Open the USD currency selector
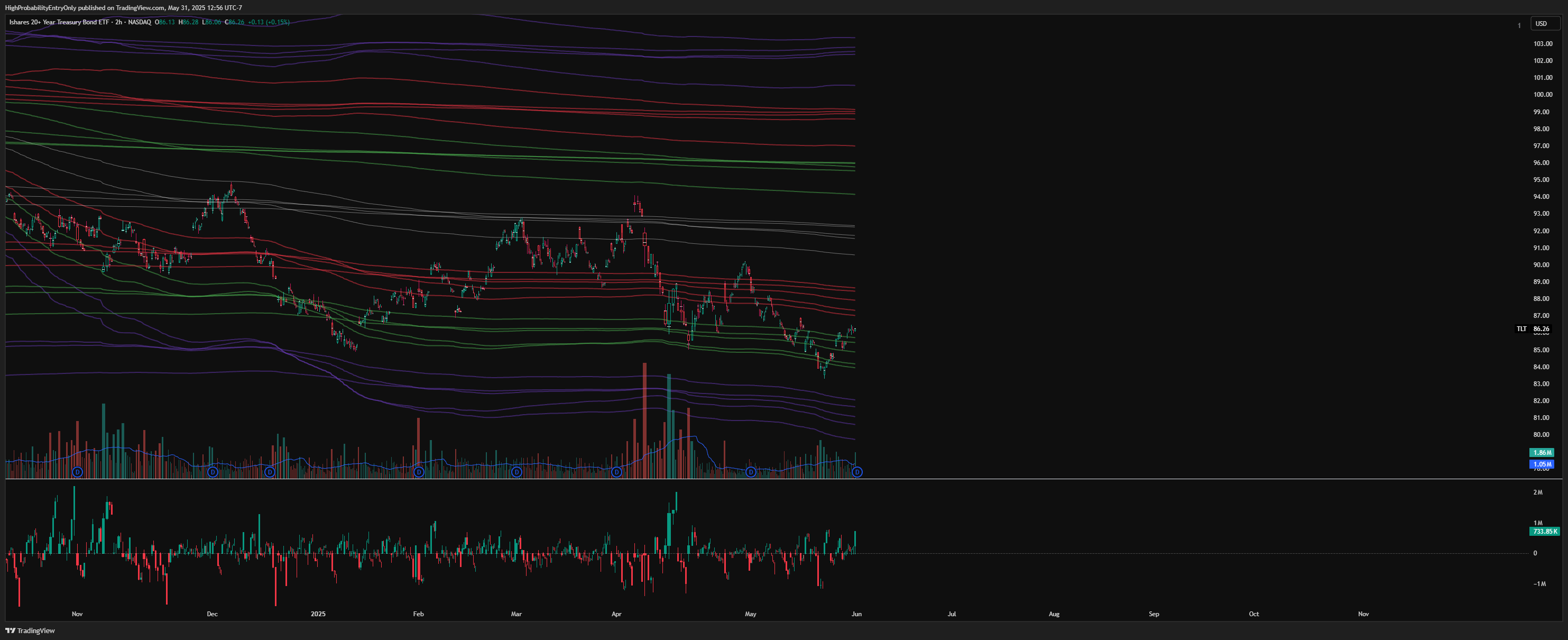 point(1545,24)
